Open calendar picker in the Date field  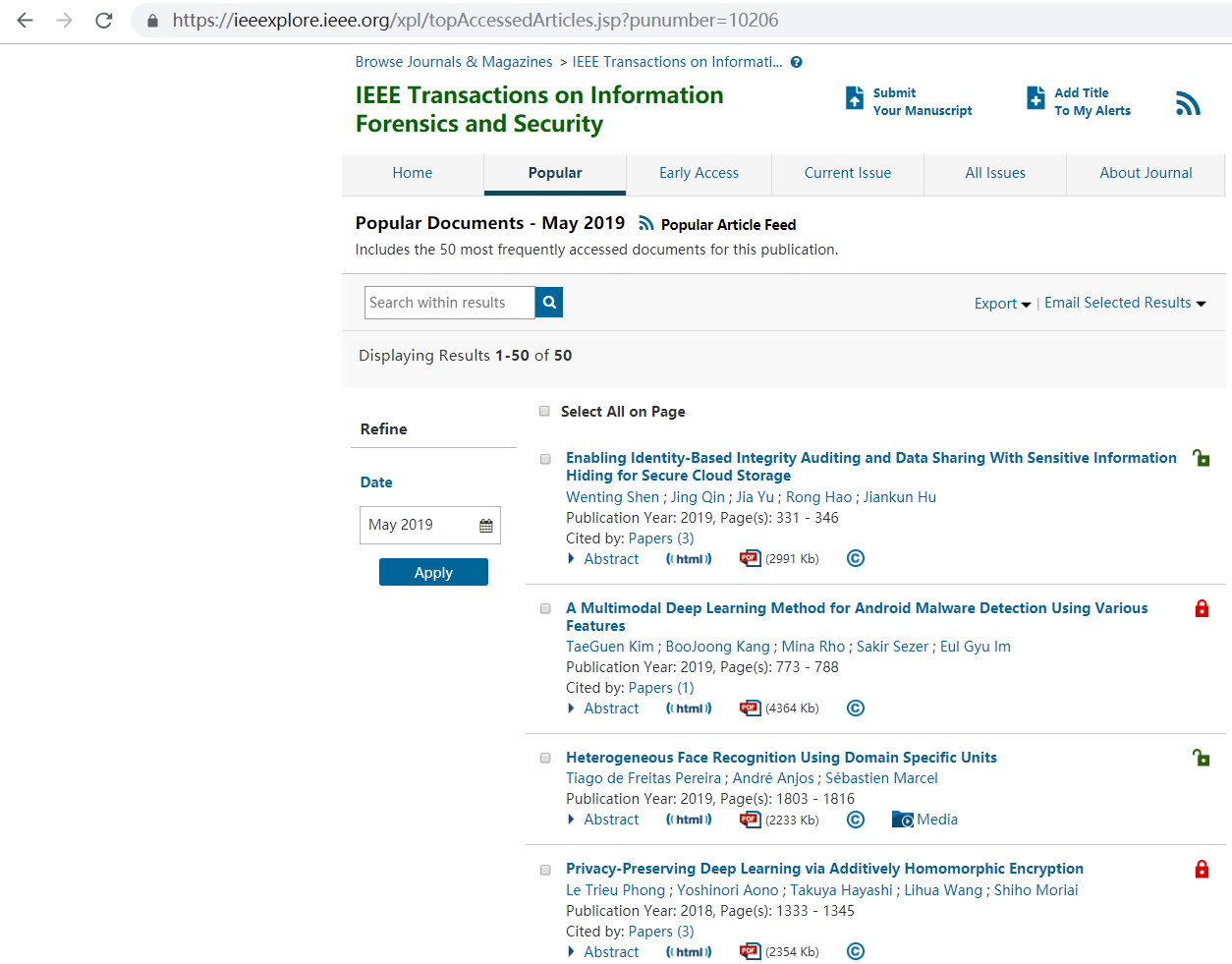click(485, 526)
